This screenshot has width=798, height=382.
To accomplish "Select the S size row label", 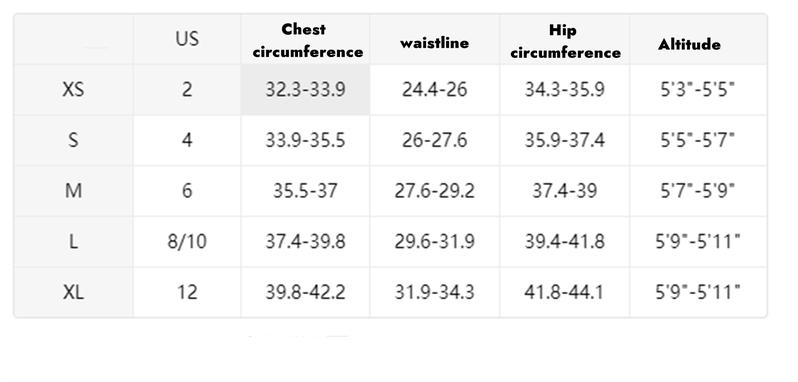I will tap(74, 140).
